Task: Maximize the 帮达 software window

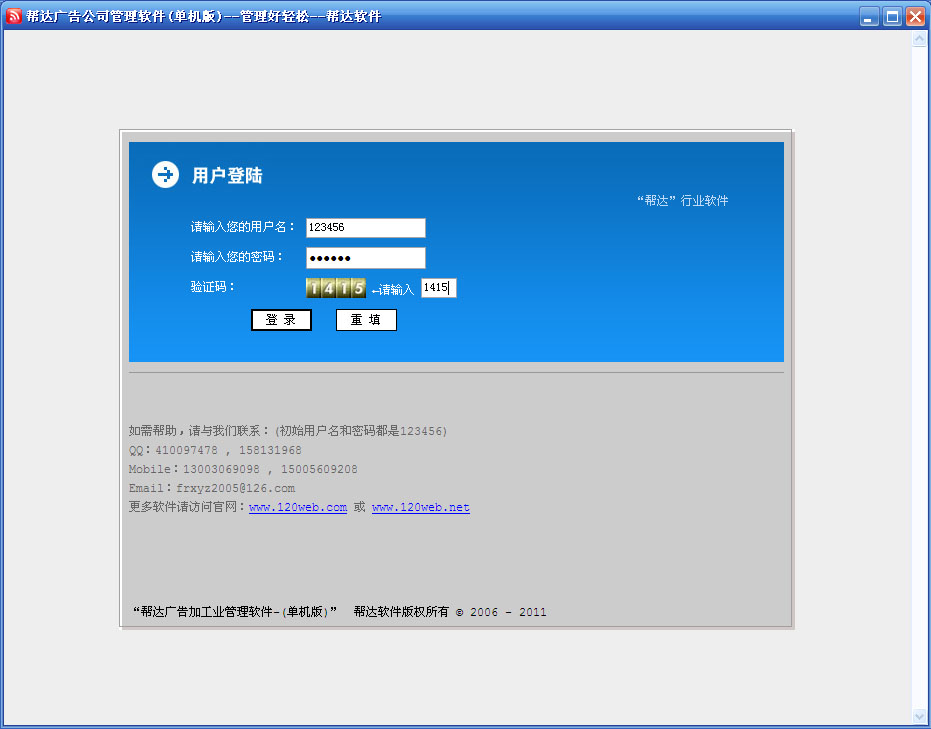Action: pyautogui.click(x=892, y=16)
